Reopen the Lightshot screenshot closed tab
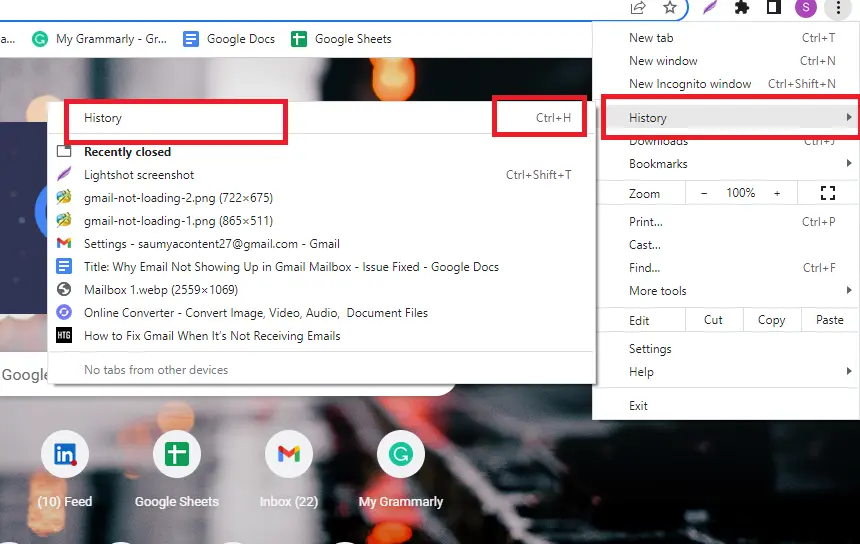 [x=322, y=175]
